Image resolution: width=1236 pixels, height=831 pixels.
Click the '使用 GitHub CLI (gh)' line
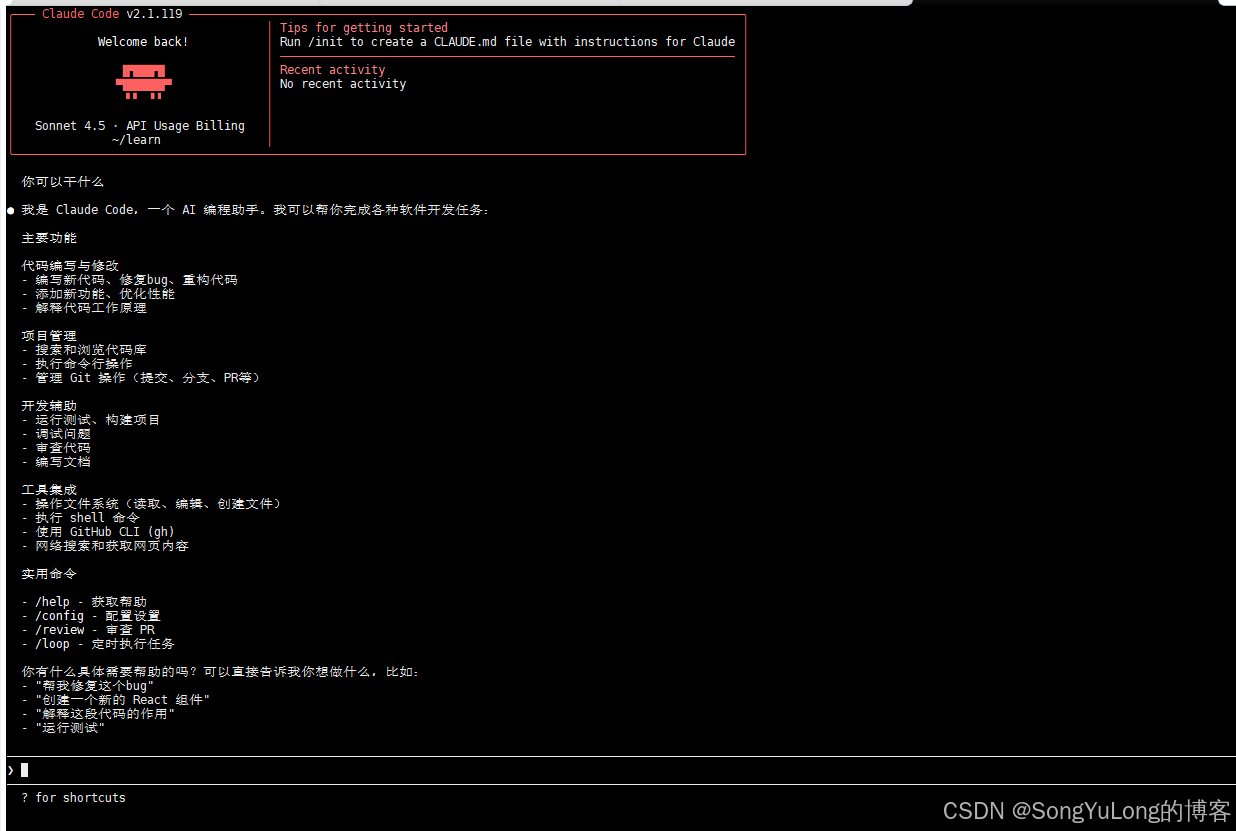tap(98, 532)
